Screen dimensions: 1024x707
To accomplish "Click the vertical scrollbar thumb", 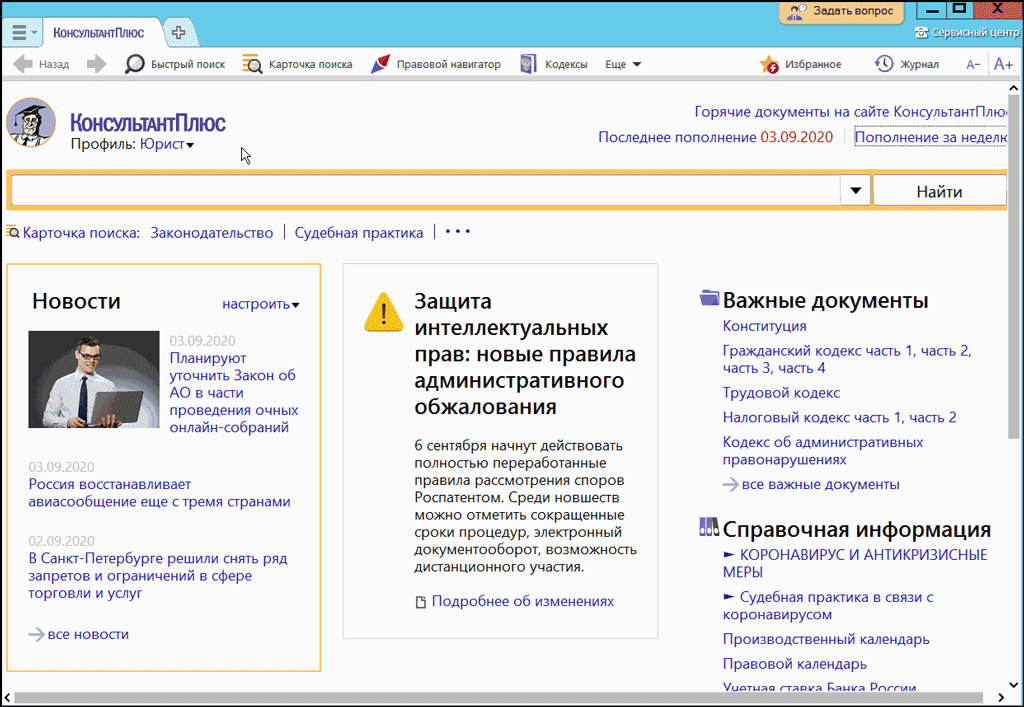I will click(1013, 266).
